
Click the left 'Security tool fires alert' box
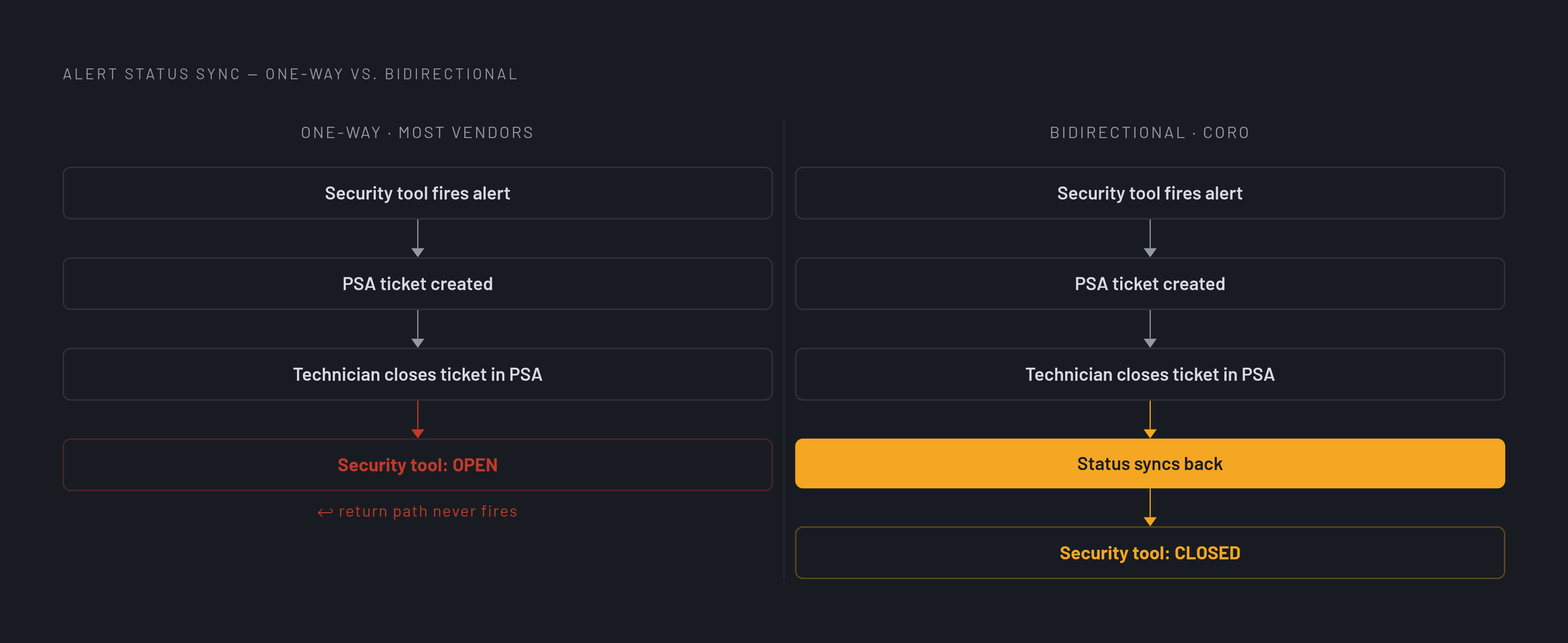coord(418,193)
